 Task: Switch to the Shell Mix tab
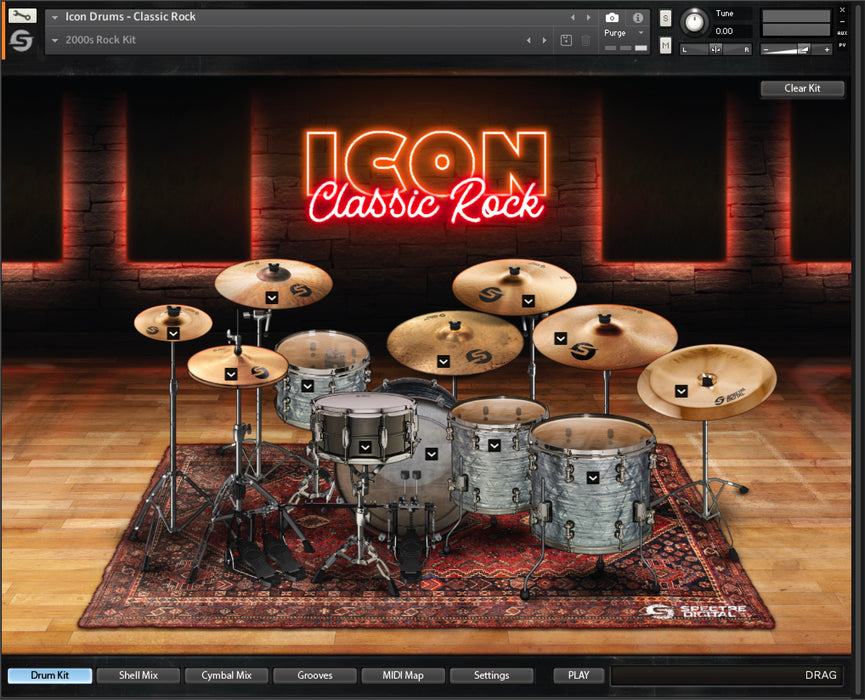coord(138,675)
